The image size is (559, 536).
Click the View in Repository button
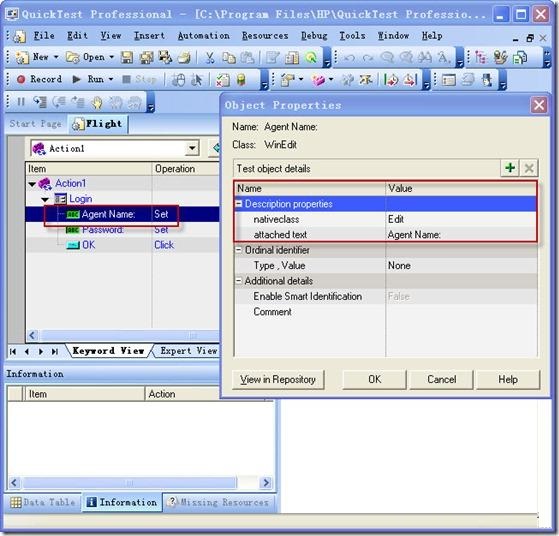[x=278, y=379]
